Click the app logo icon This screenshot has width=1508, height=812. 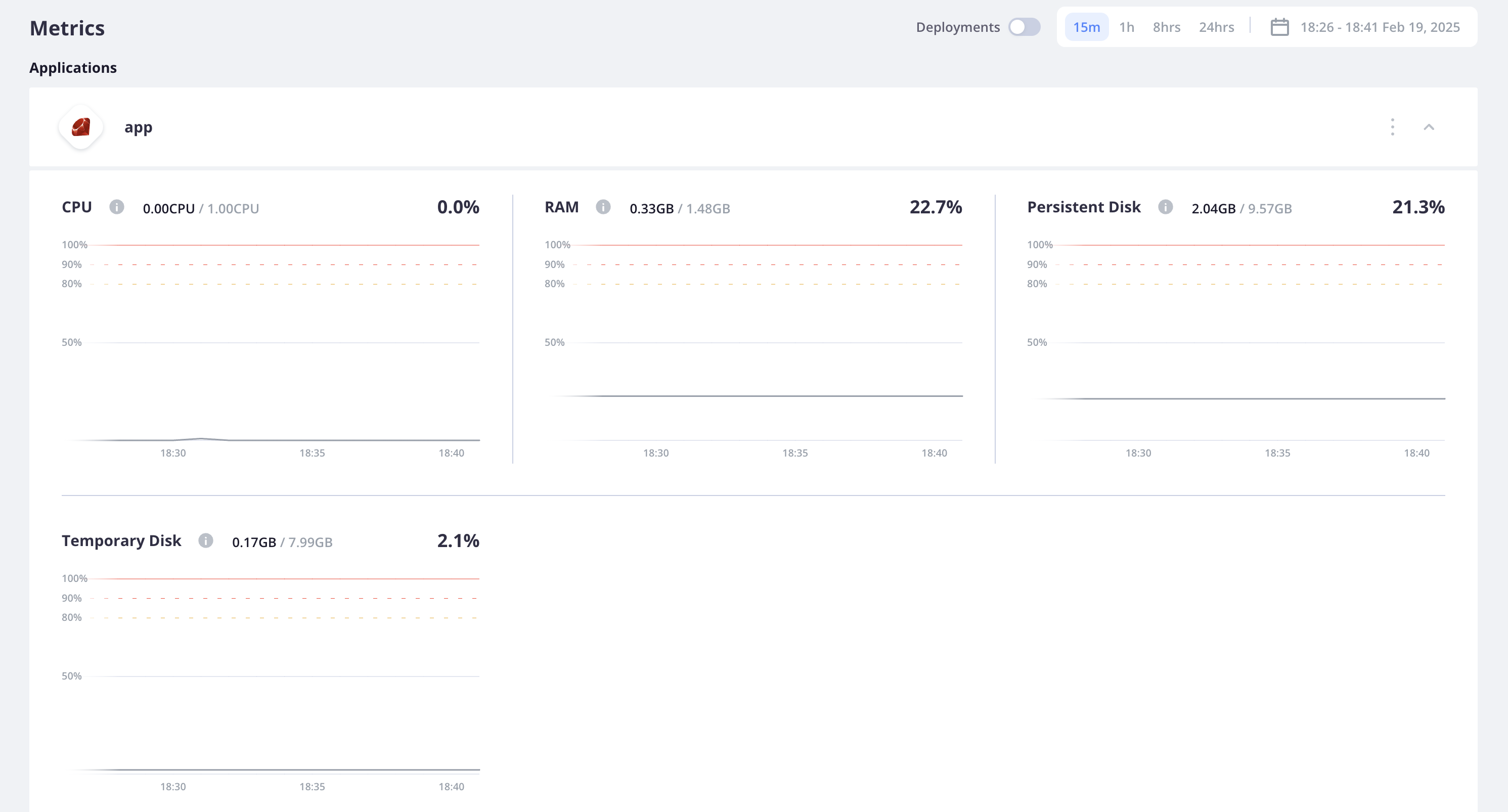80,127
